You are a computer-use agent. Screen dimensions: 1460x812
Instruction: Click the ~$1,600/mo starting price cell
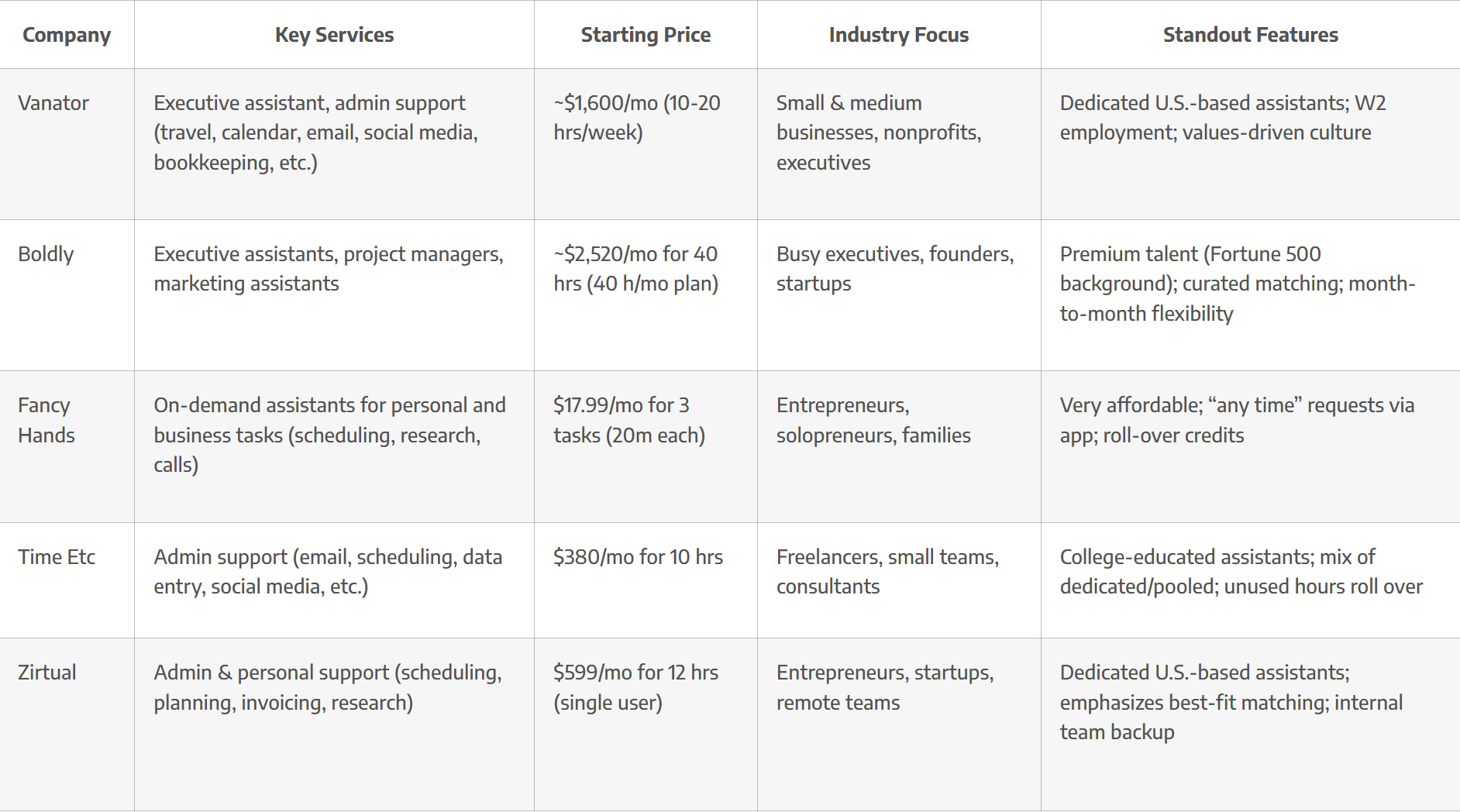click(x=637, y=118)
